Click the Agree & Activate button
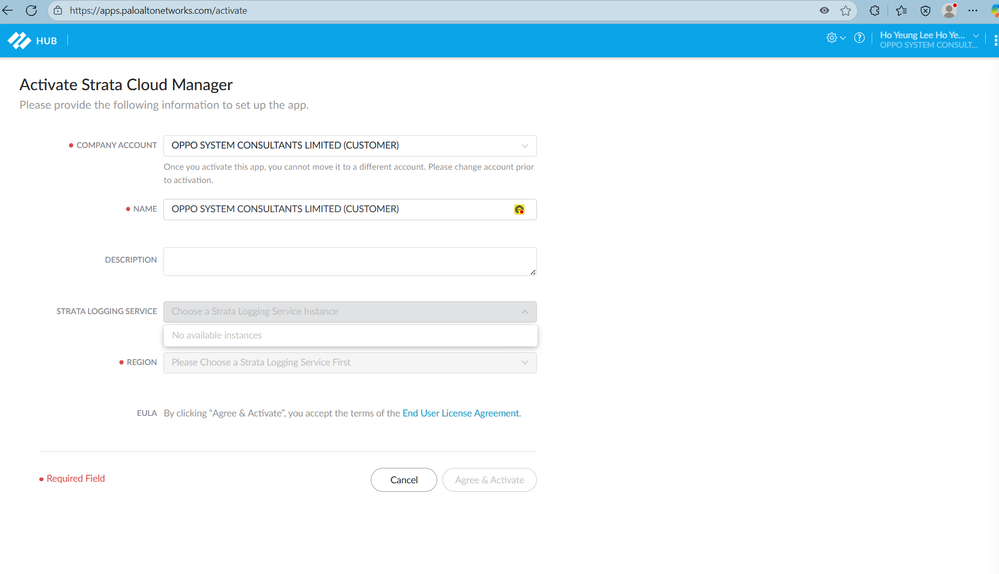This screenshot has width=999, height=574. pyautogui.click(x=489, y=480)
